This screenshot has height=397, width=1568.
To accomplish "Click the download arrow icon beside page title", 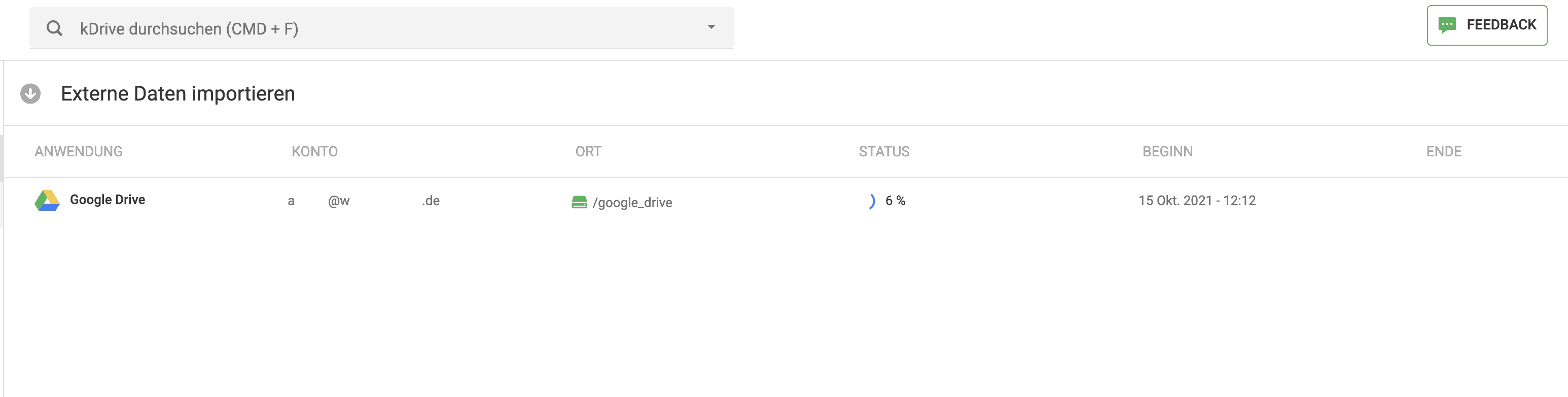I will click(x=30, y=94).
